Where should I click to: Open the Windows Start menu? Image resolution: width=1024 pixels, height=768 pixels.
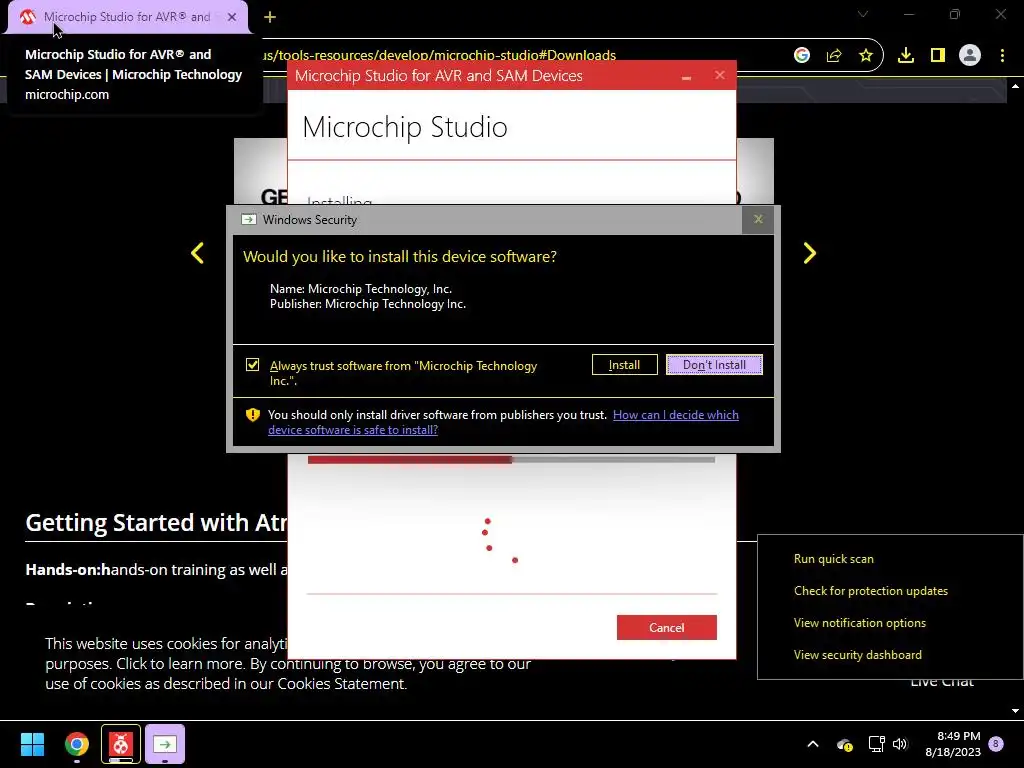pos(32,744)
